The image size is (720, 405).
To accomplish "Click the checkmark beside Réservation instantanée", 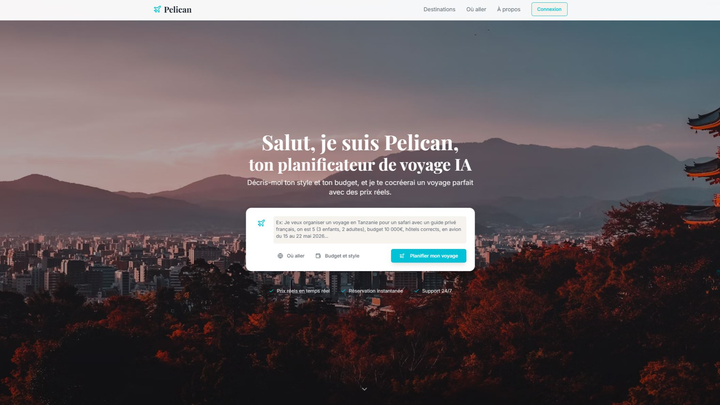I will [343, 291].
